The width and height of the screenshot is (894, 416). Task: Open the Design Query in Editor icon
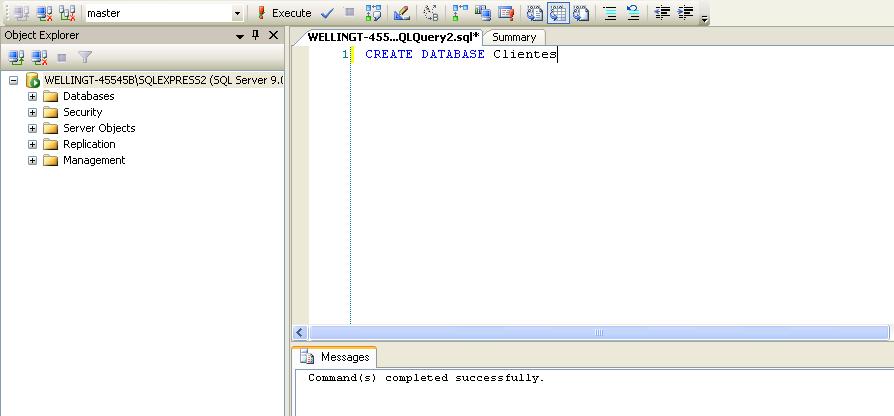401,13
